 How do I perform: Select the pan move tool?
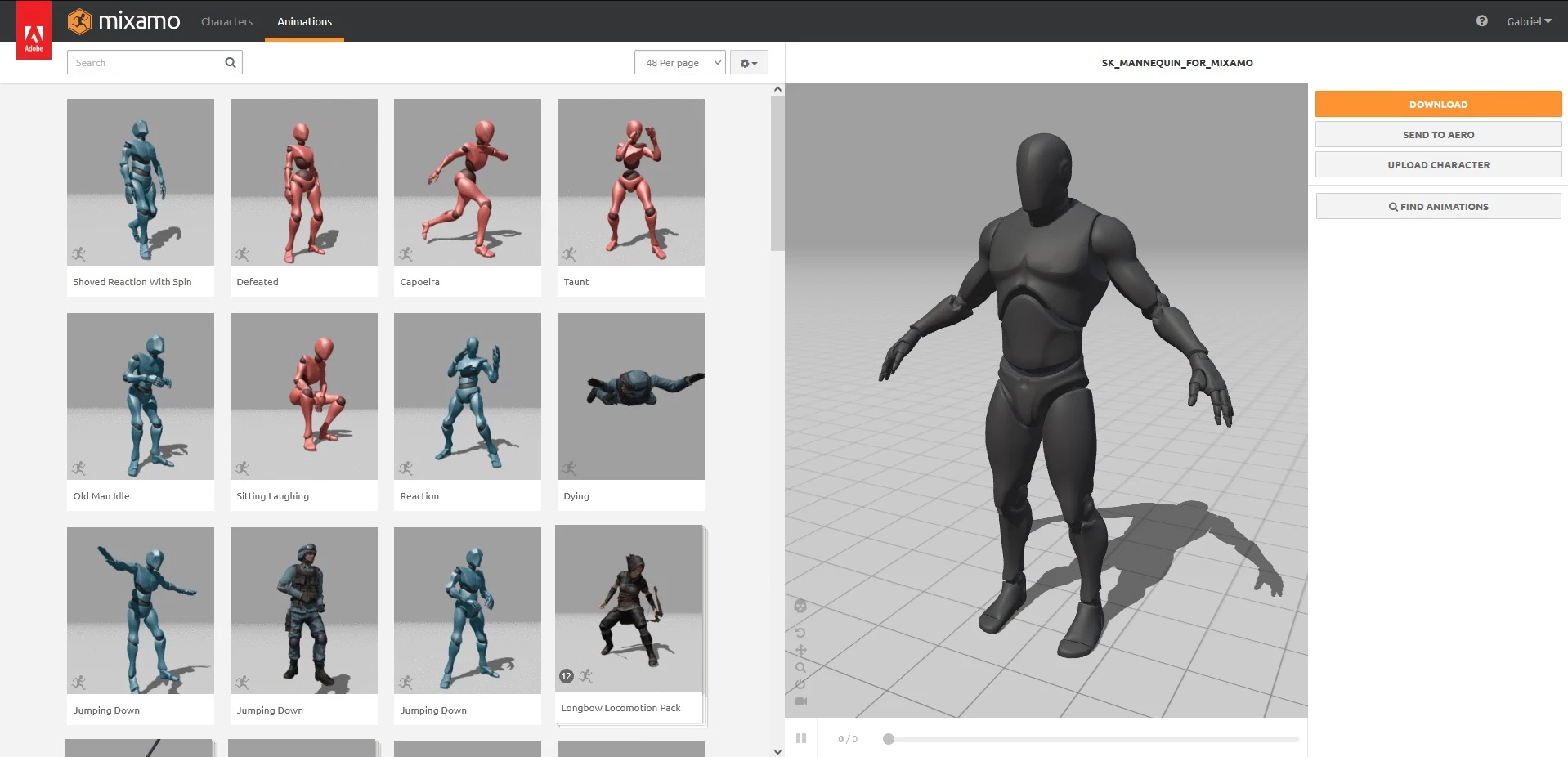[800, 650]
